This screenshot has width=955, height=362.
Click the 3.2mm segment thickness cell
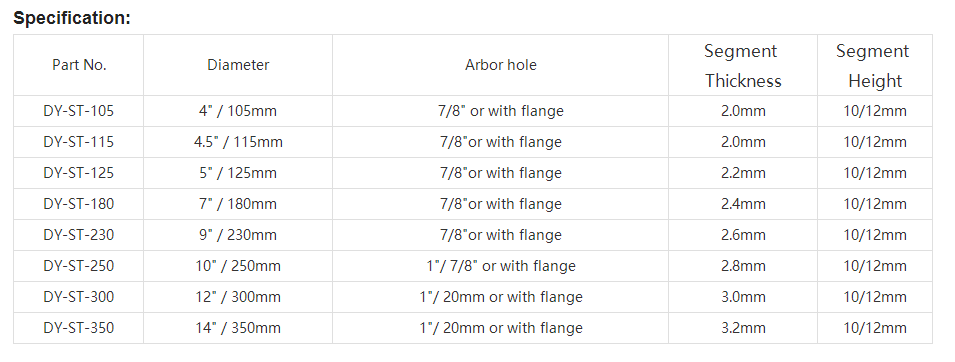pos(743,328)
